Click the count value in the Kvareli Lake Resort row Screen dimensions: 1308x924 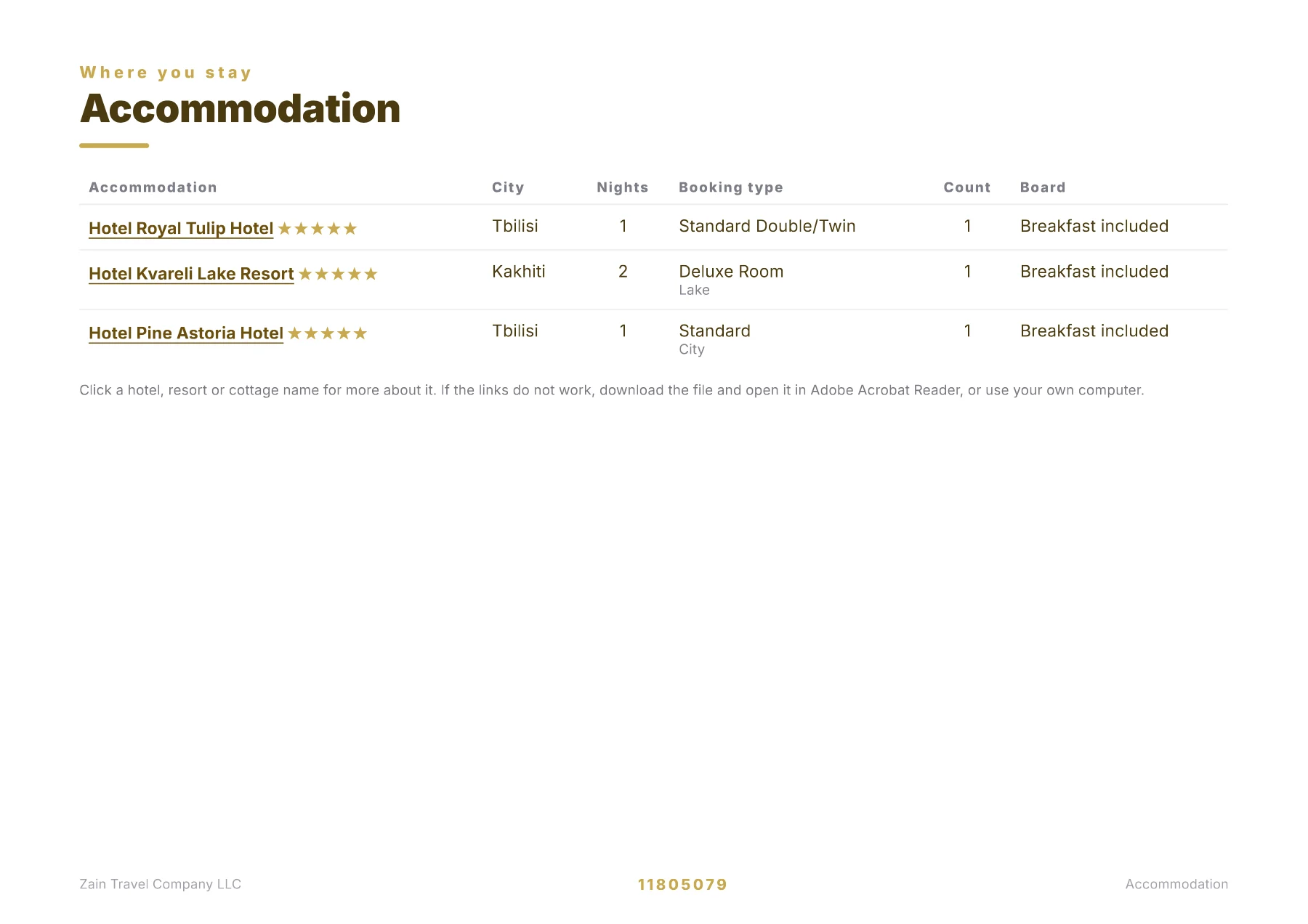click(x=967, y=272)
